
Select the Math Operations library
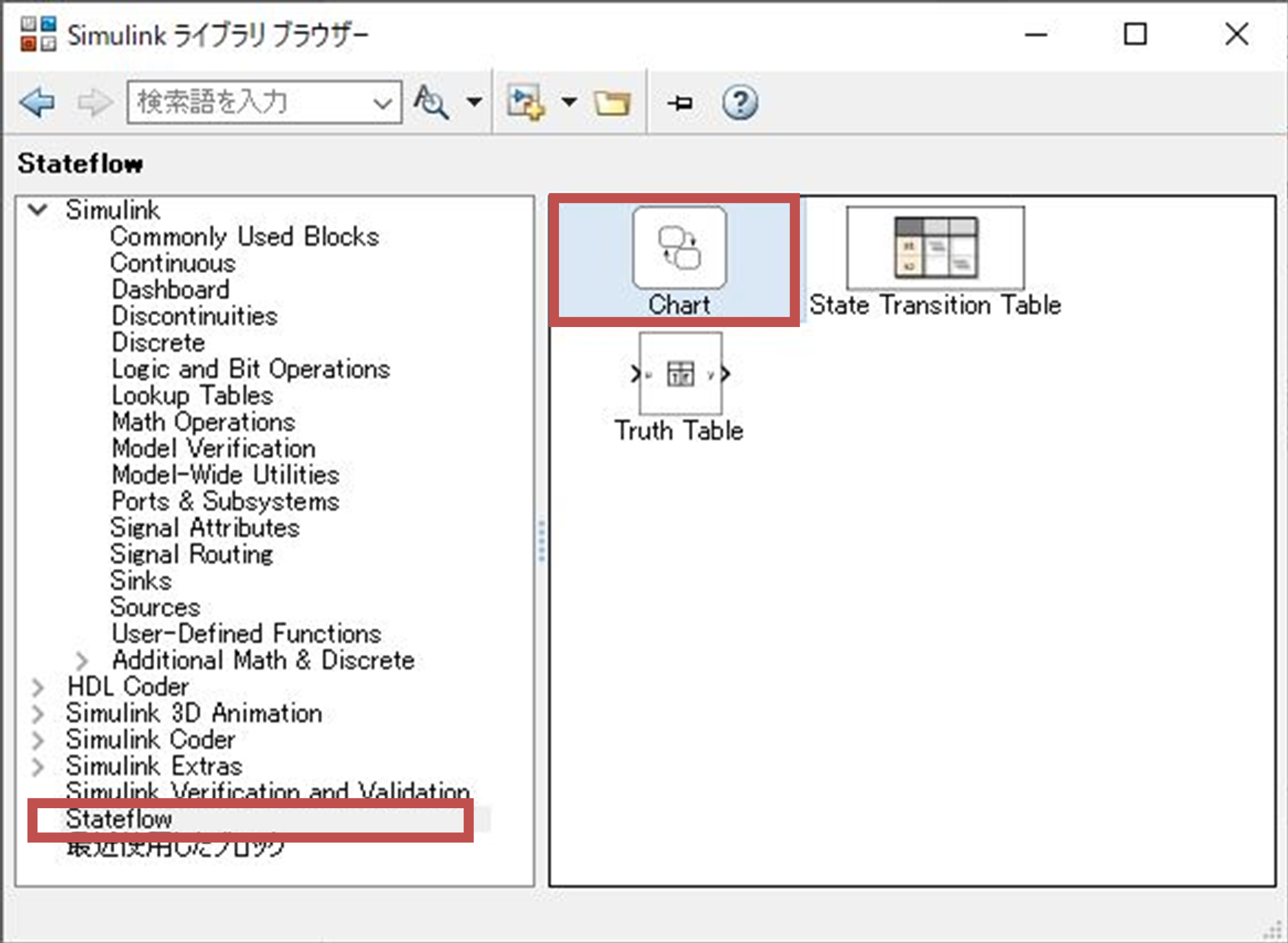tap(203, 422)
